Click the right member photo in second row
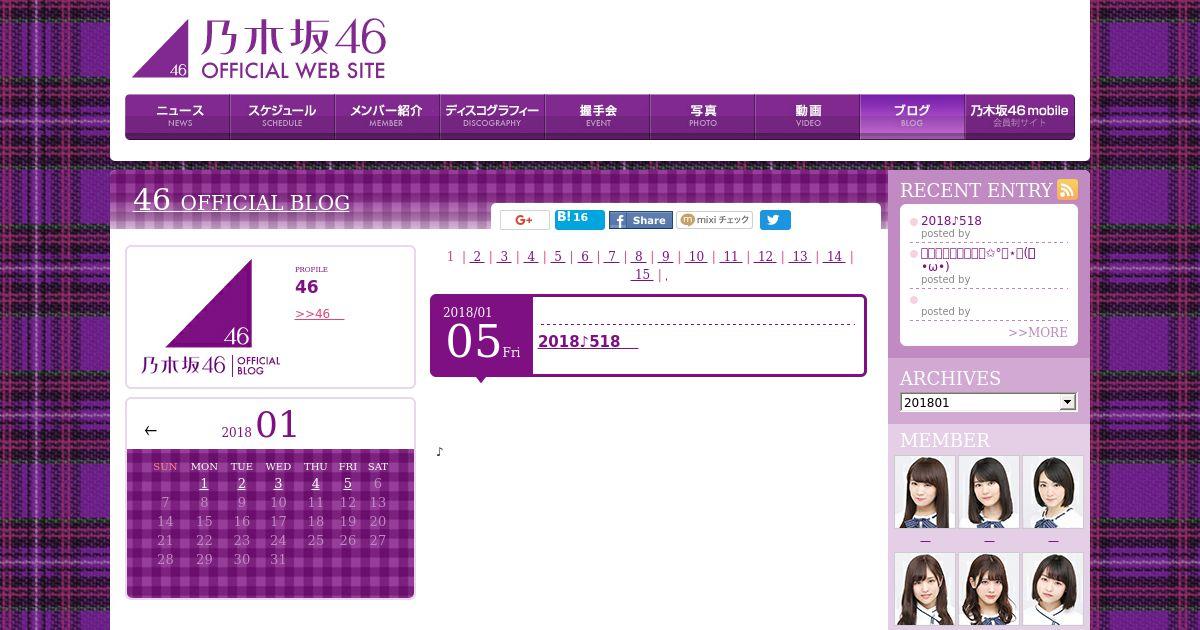Viewport: 1200px width, 630px height. tap(1053, 590)
